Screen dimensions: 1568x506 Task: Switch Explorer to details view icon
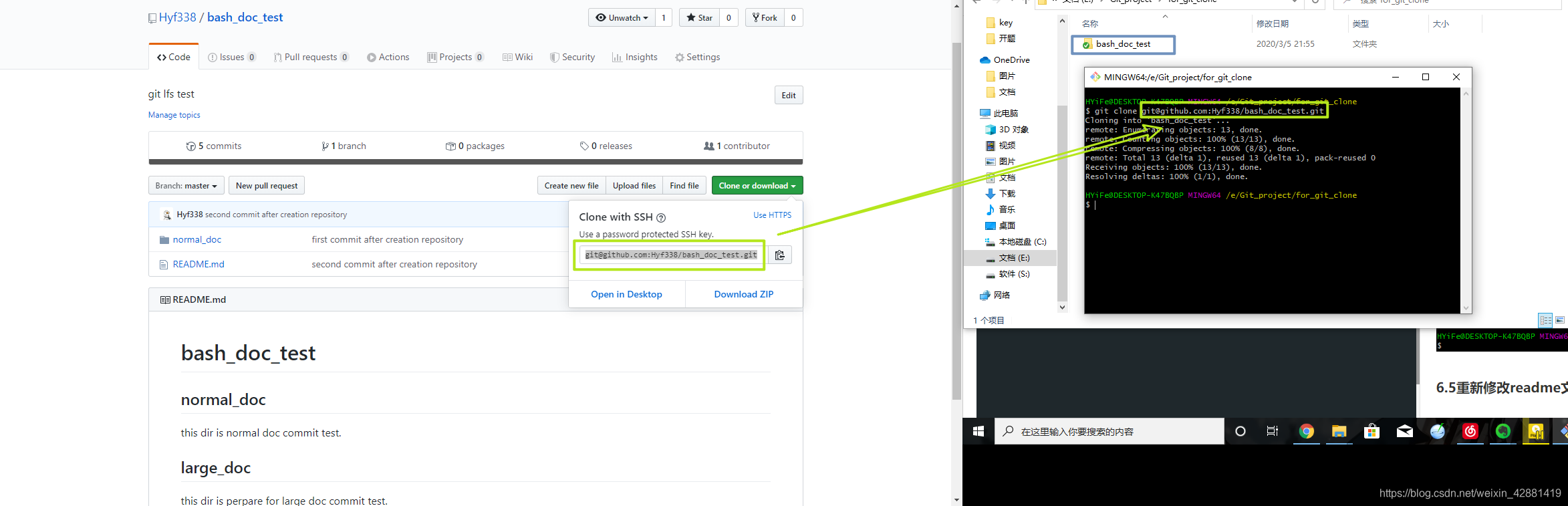pos(1545,320)
